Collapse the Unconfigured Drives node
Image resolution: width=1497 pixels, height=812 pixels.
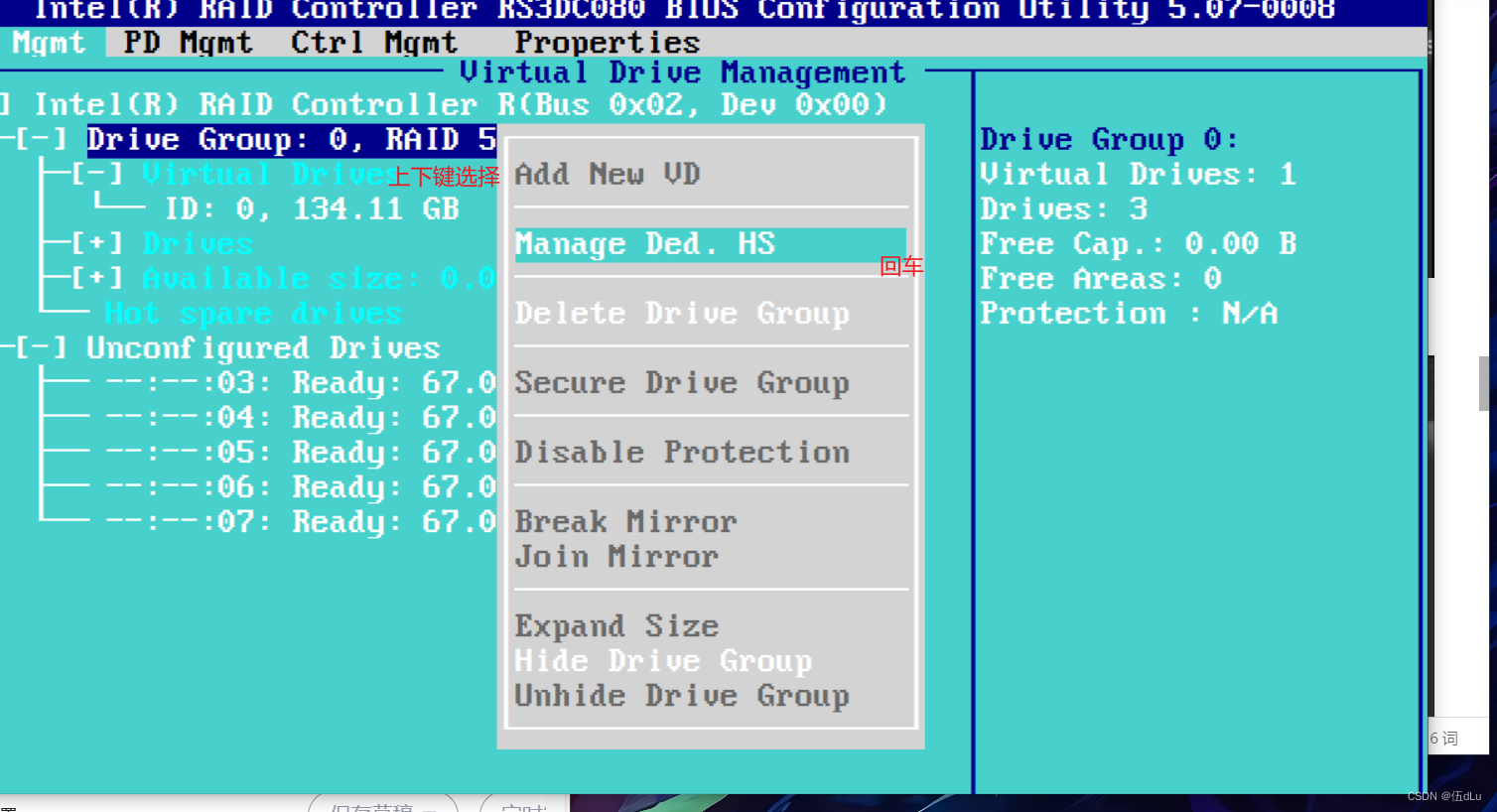(x=40, y=348)
